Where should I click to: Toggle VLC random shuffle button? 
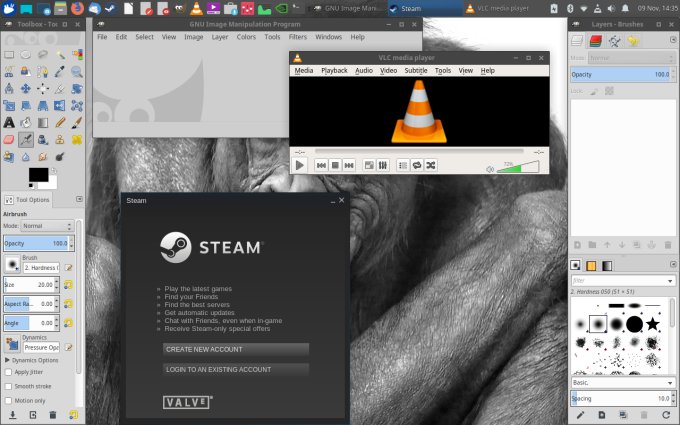[431, 165]
